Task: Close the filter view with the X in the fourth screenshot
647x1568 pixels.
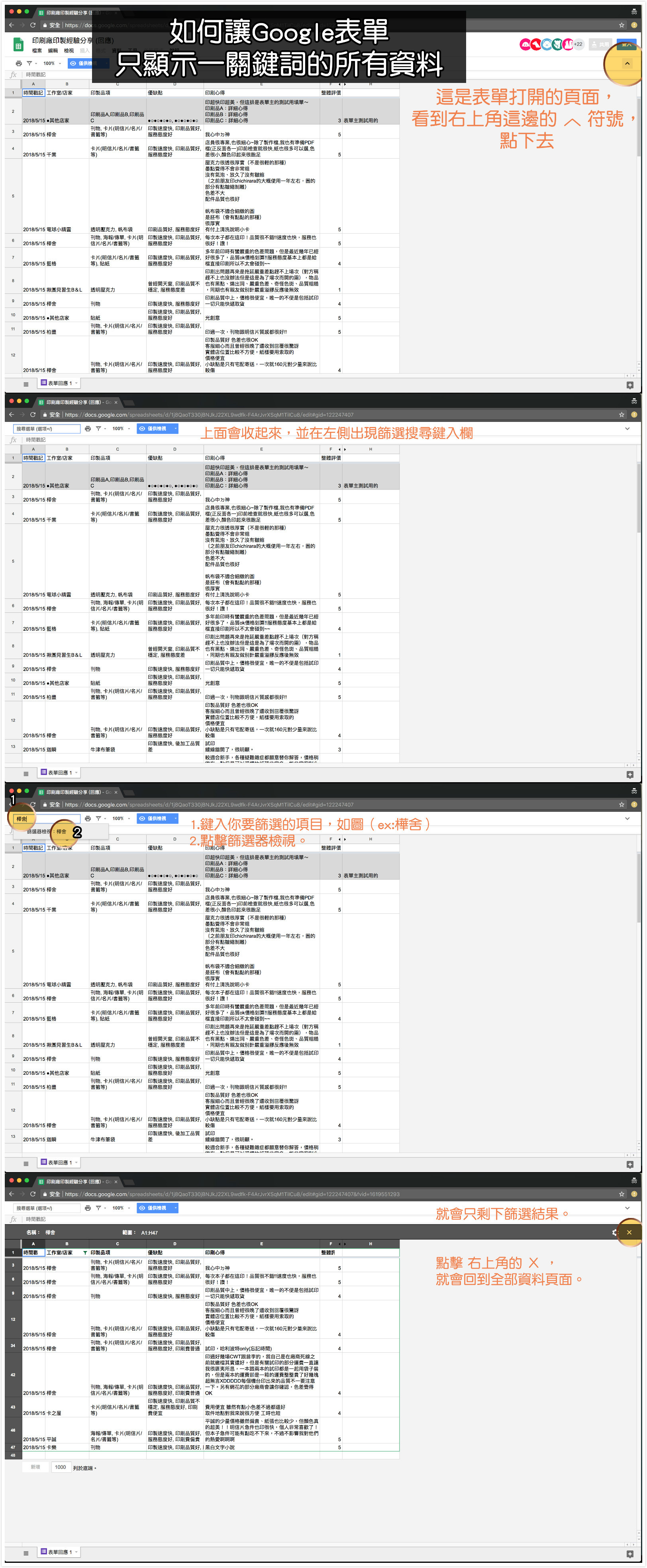Action: tap(629, 1232)
